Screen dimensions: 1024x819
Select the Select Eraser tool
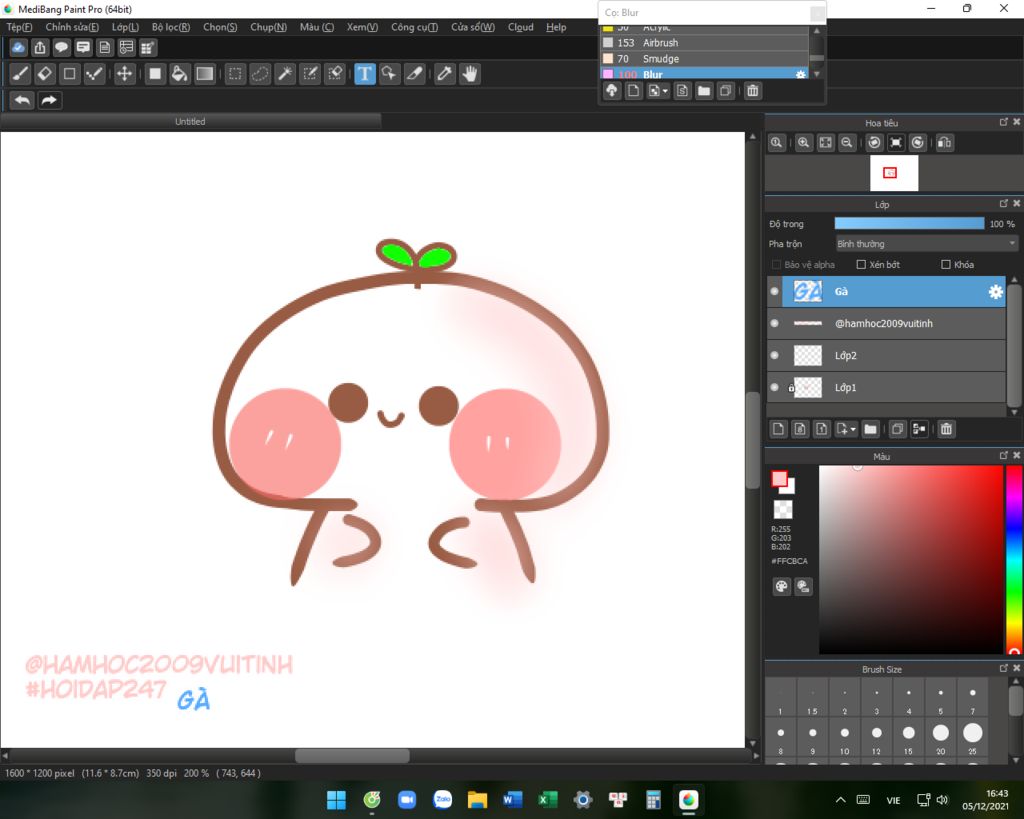[335, 74]
